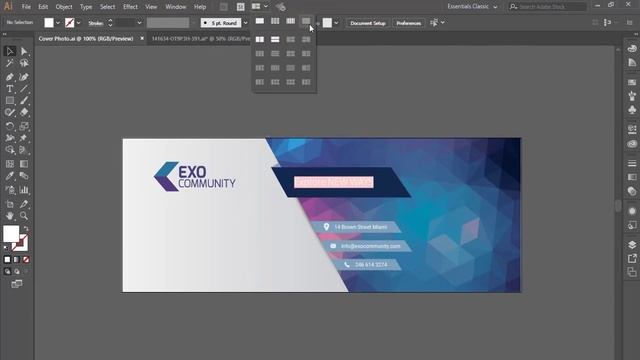640x360 pixels.
Task: Choose the Symbol Sprayer tool
Action: click(x=10, y=190)
